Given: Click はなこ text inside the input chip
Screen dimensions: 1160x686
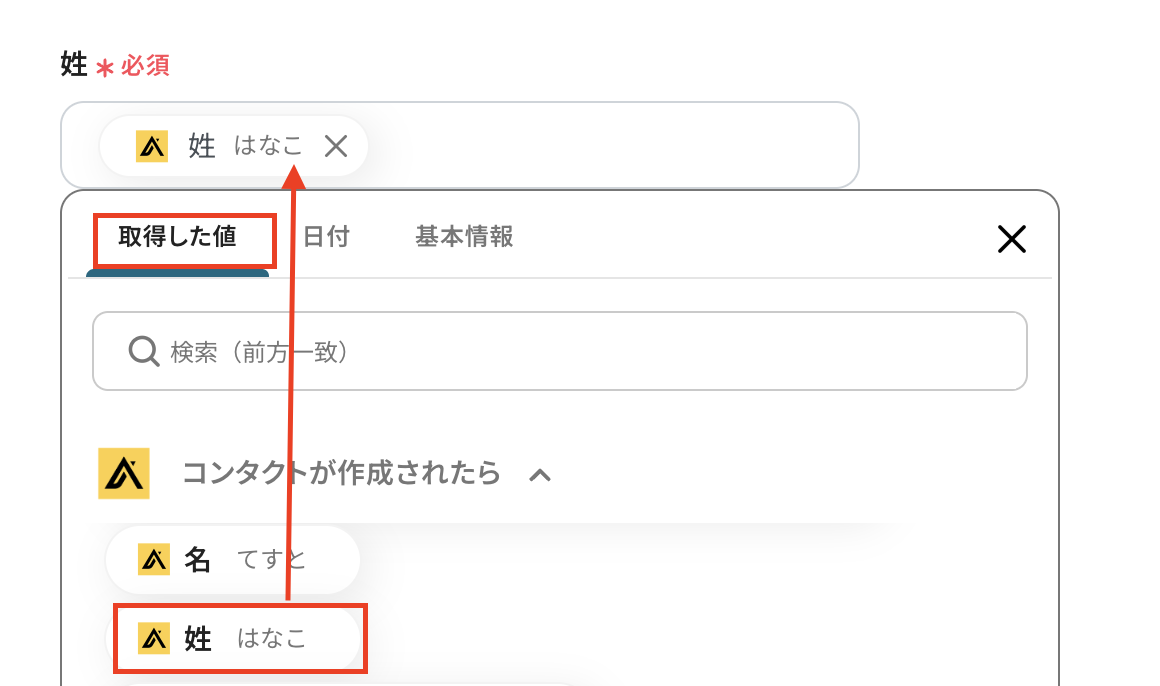Looking at the screenshot, I should (x=268, y=146).
